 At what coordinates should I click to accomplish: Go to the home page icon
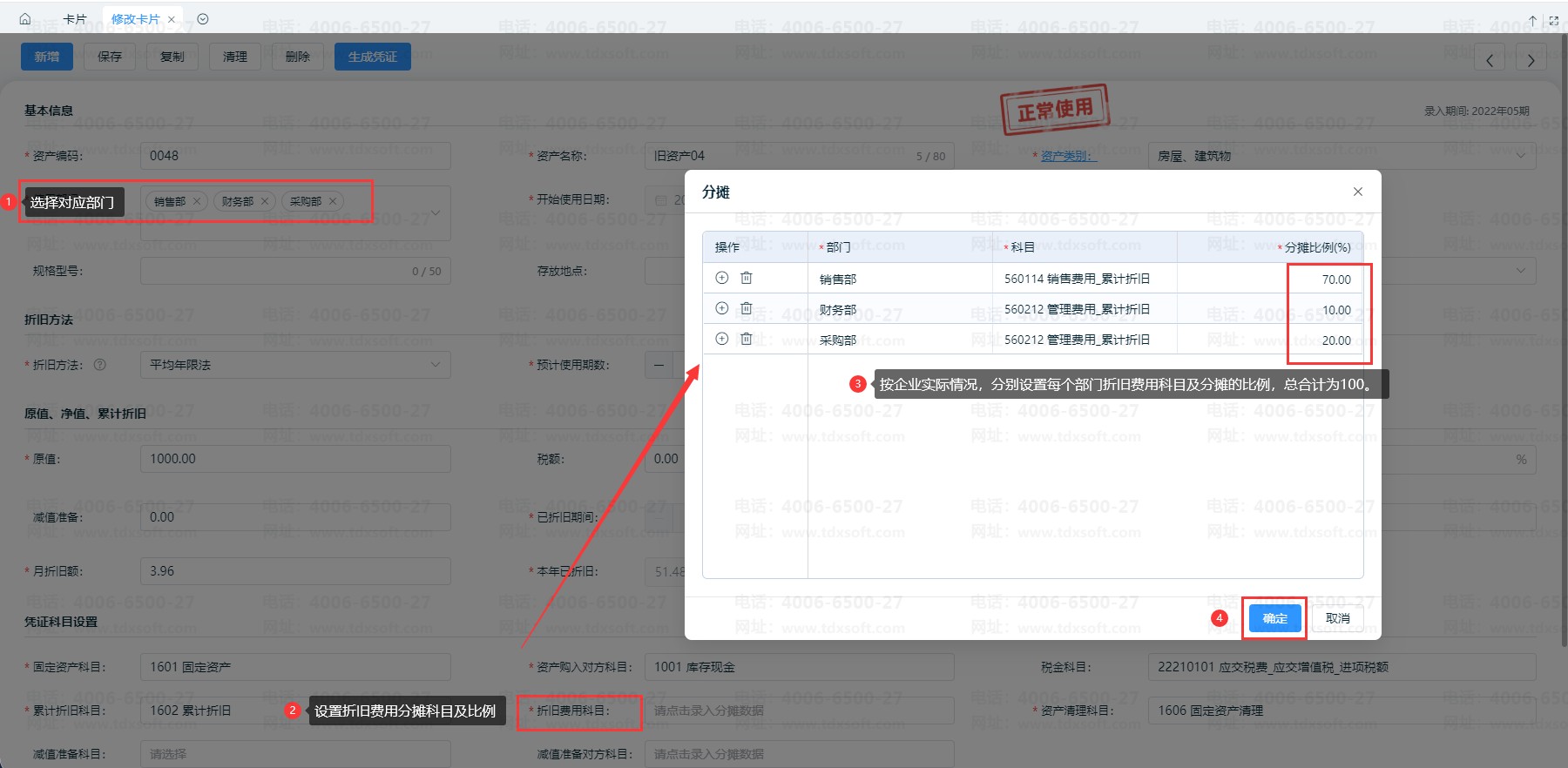pos(24,19)
